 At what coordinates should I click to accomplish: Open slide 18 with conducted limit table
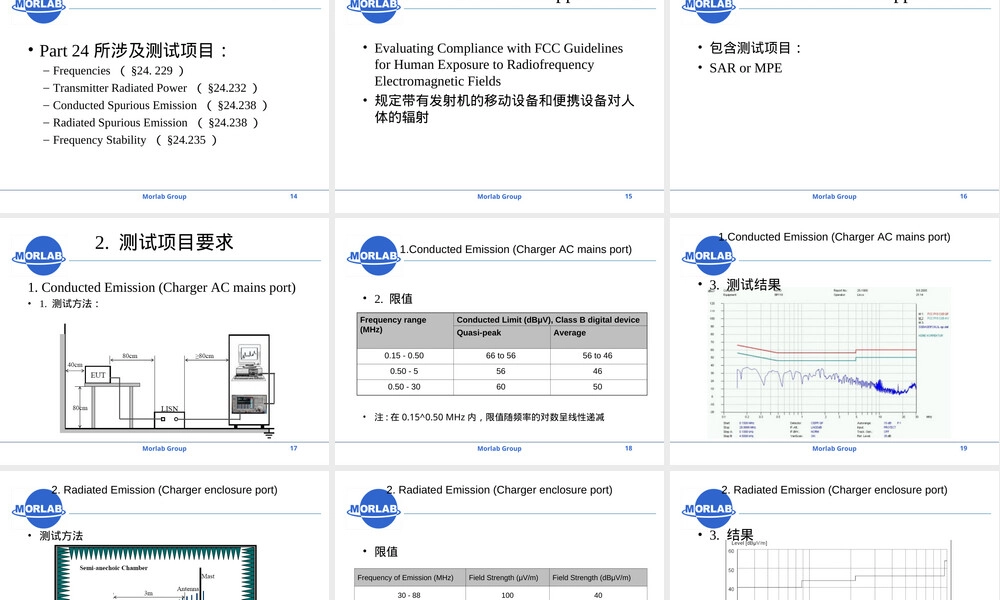[499, 341]
